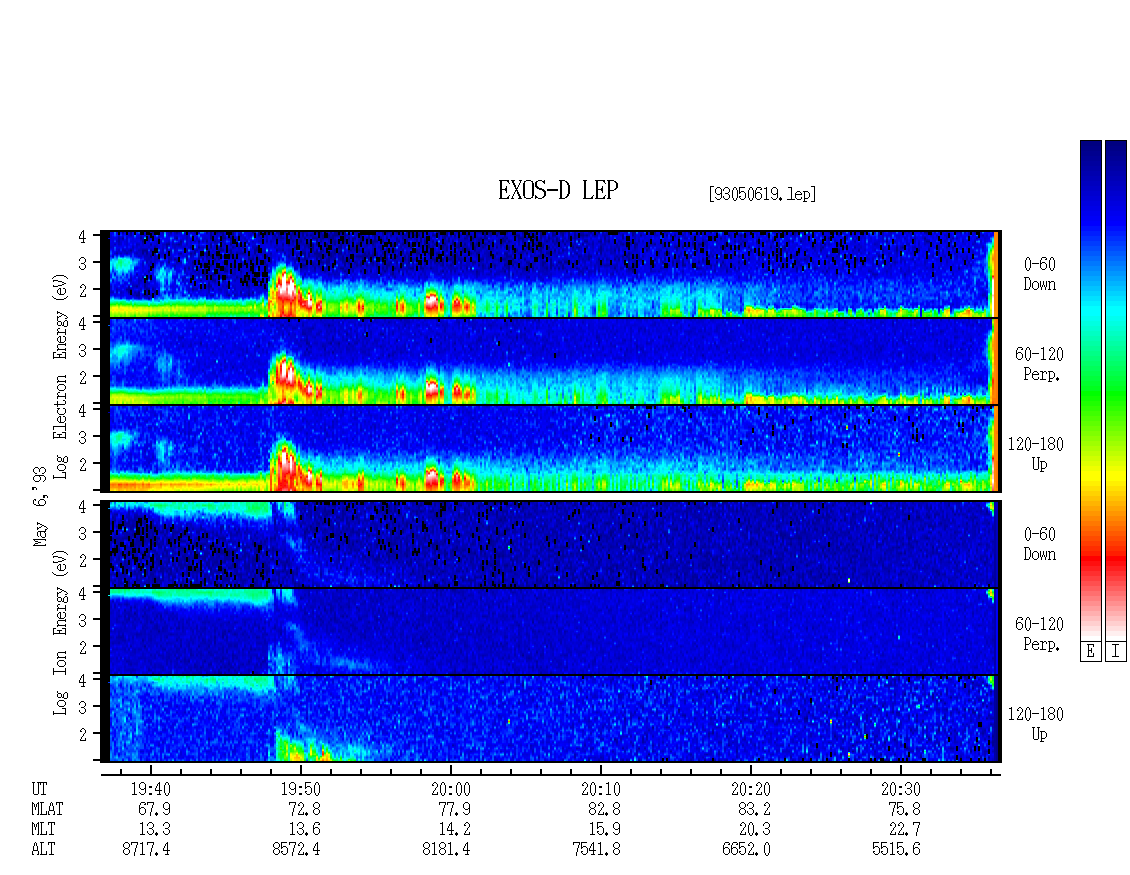Image resolution: width=1130 pixels, height=875 pixels.
Task: Click the ALT row label
Action: pos(43,850)
